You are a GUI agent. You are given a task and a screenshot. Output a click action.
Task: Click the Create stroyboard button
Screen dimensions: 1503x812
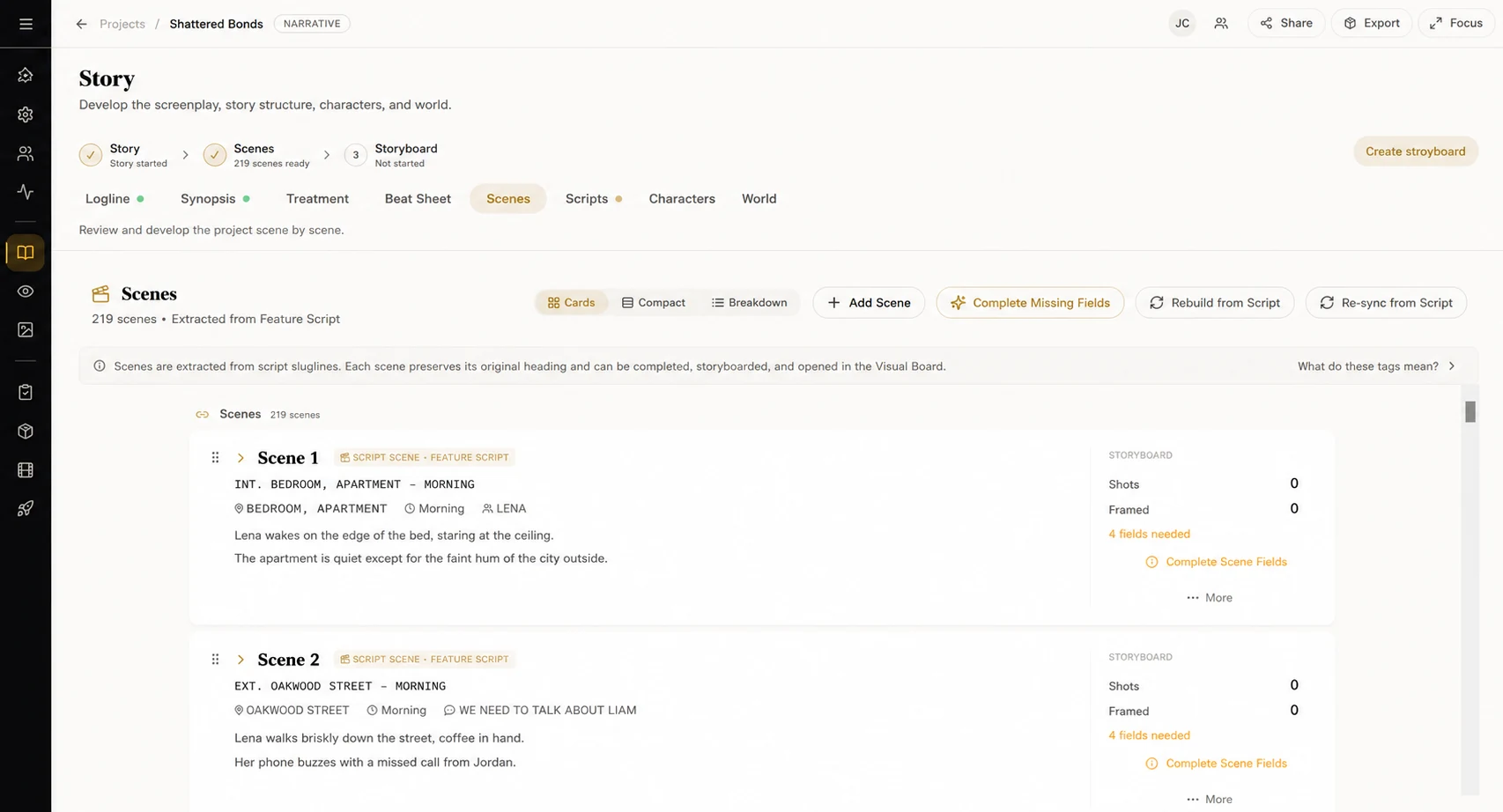[1416, 151]
